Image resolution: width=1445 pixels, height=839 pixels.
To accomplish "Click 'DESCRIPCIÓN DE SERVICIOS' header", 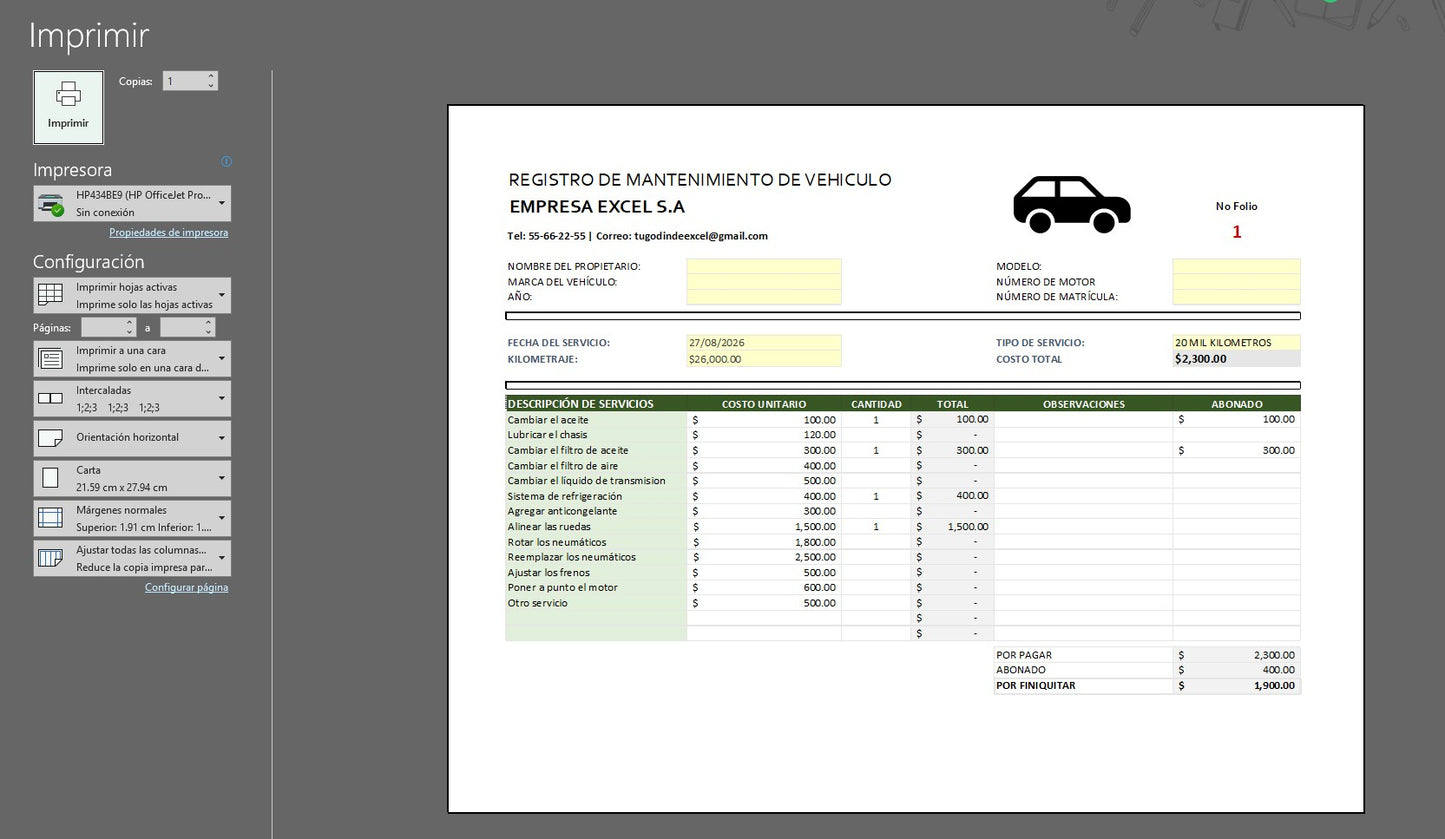I will (x=581, y=404).
